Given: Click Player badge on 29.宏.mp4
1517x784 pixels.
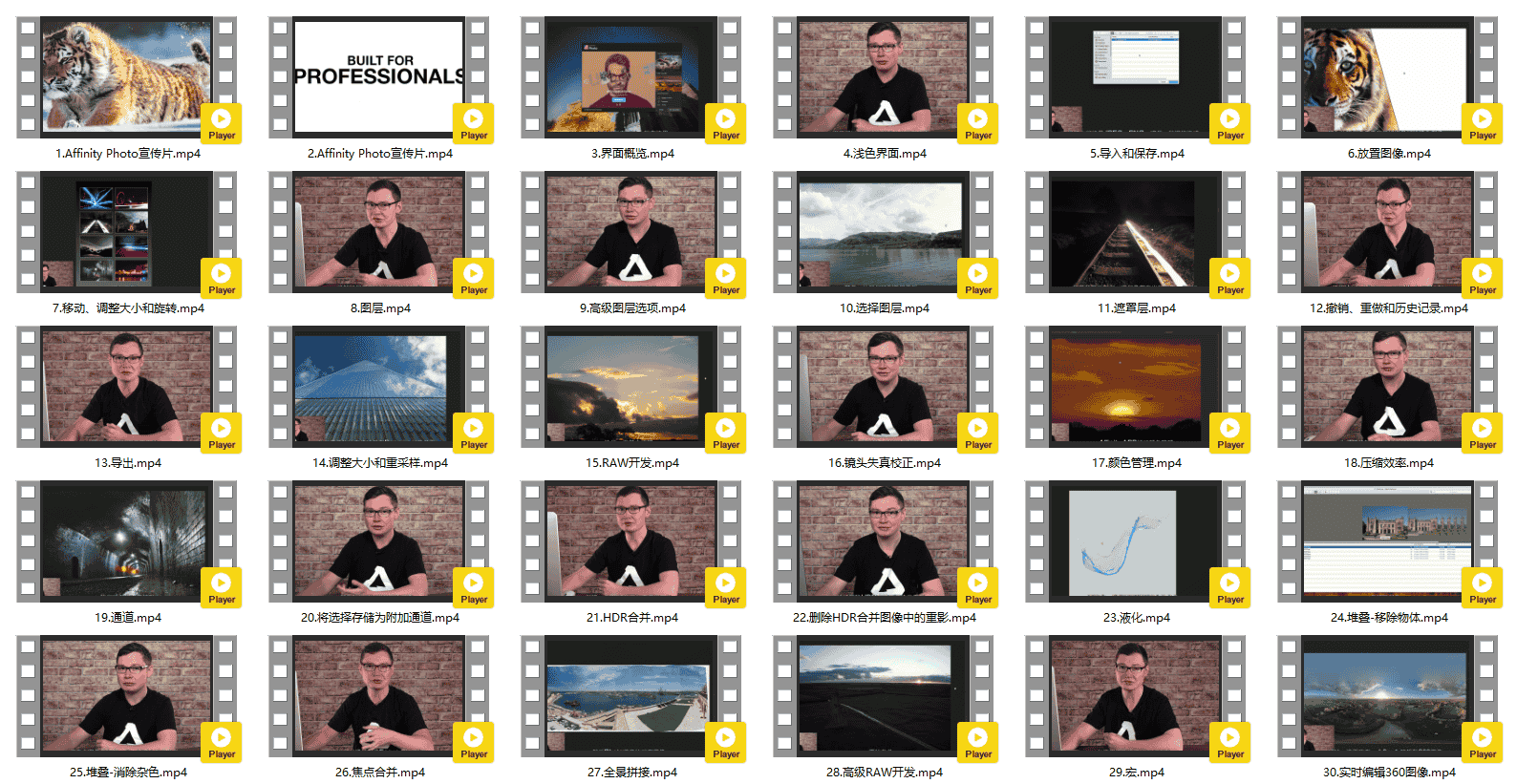Looking at the screenshot, I should [1230, 742].
